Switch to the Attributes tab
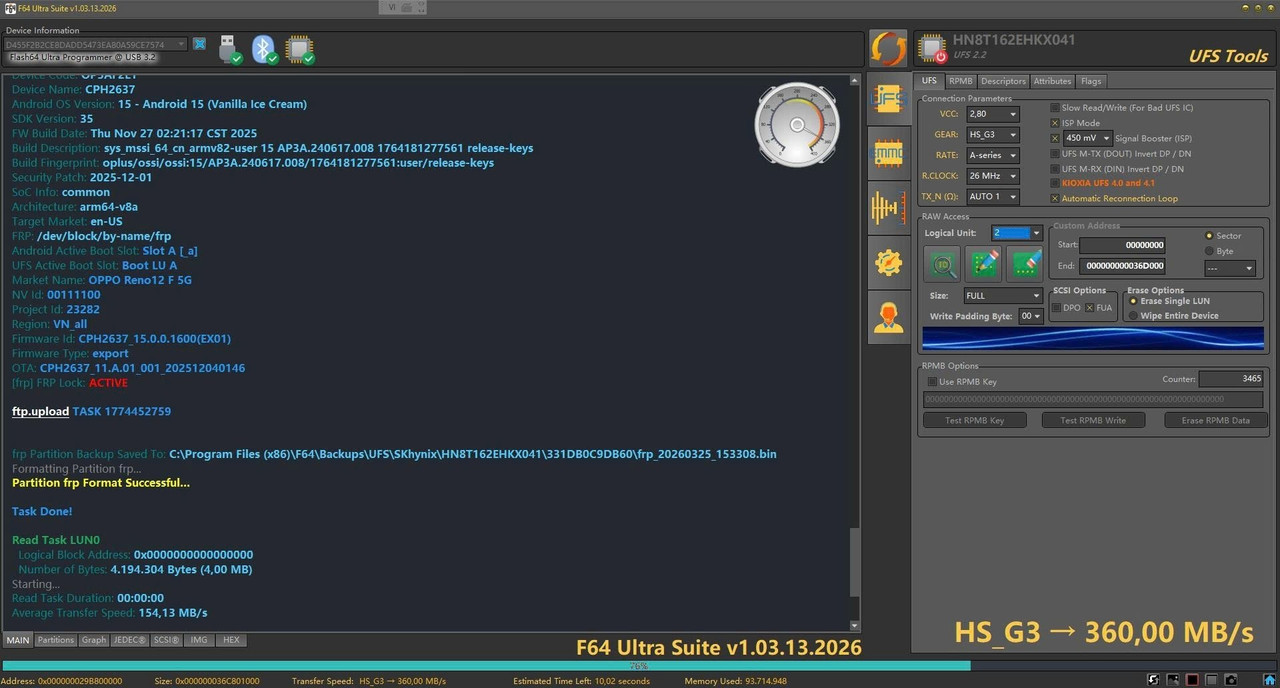Screen dimensions: 1280x688 1052,81
